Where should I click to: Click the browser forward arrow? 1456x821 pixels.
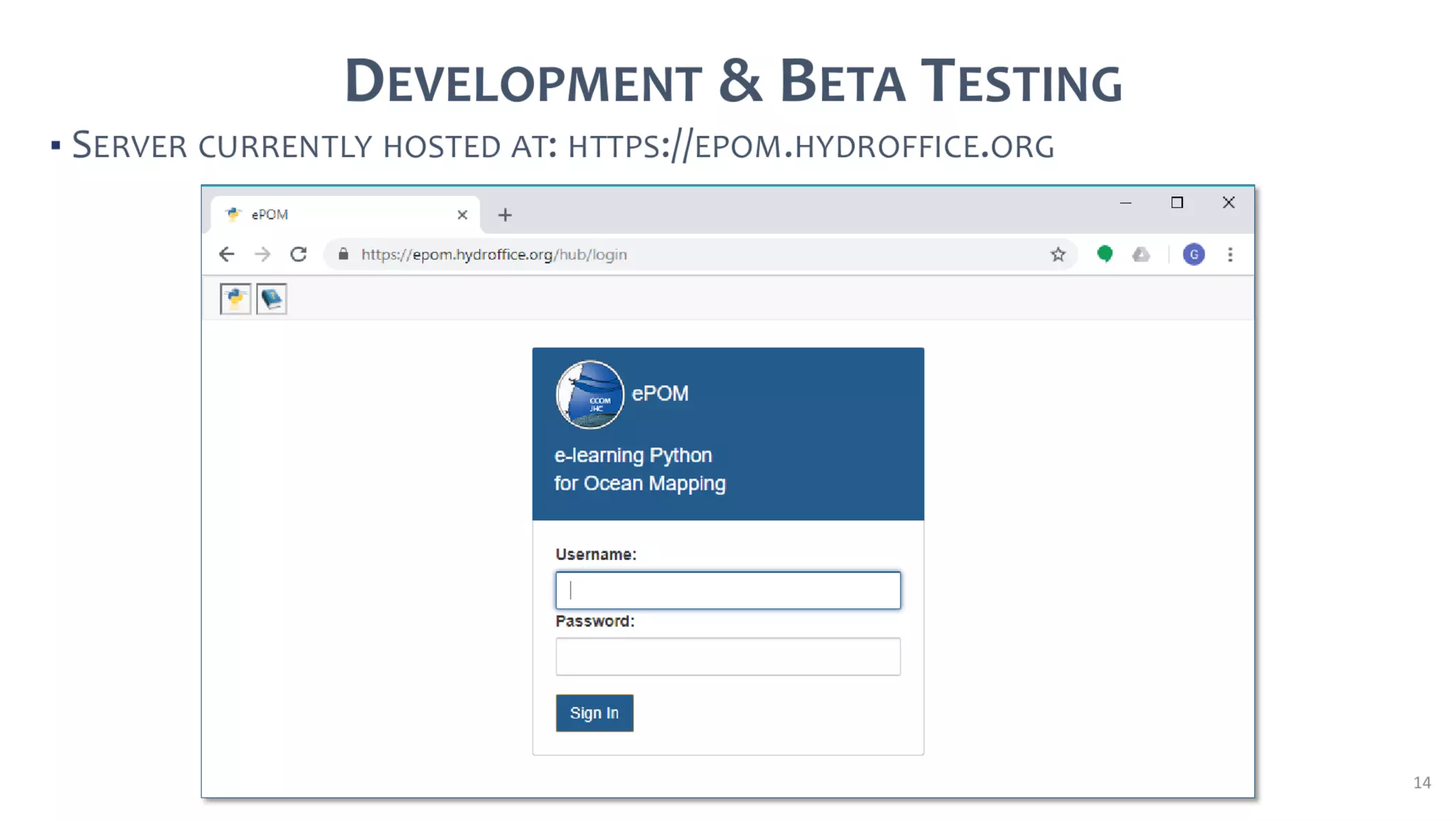(x=262, y=254)
